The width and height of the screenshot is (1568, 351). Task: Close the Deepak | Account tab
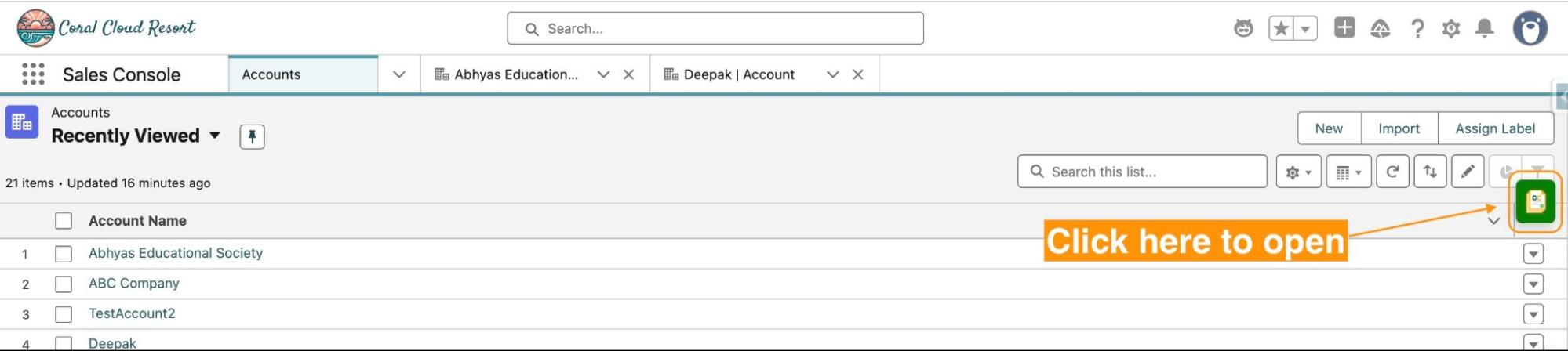(858, 74)
